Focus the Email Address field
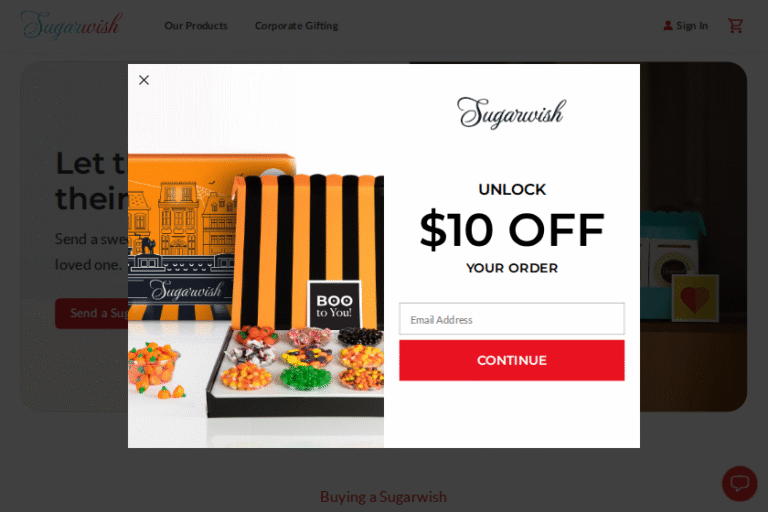This screenshot has height=512, width=768. click(x=512, y=319)
